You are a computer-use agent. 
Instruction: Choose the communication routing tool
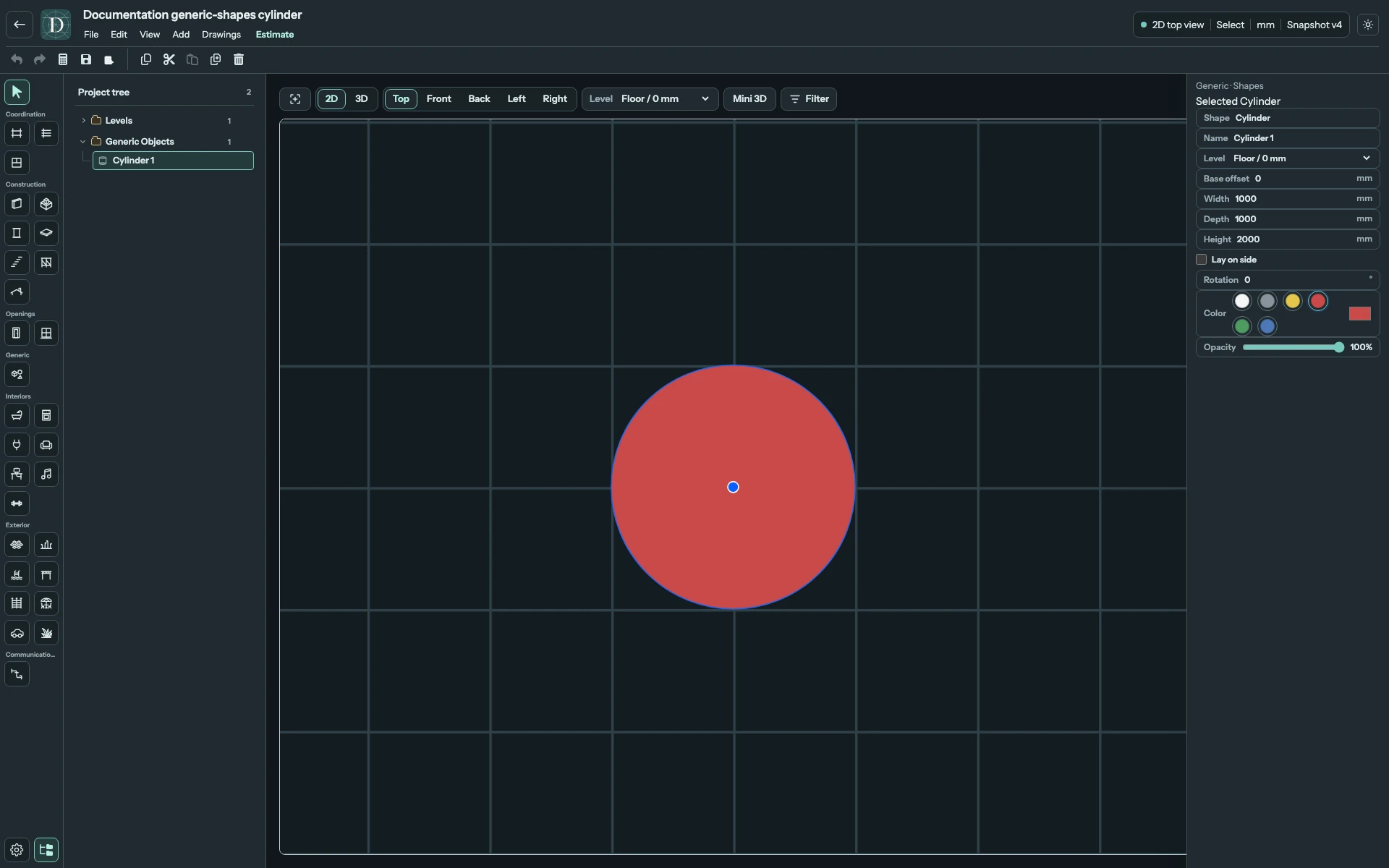click(x=17, y=674)
